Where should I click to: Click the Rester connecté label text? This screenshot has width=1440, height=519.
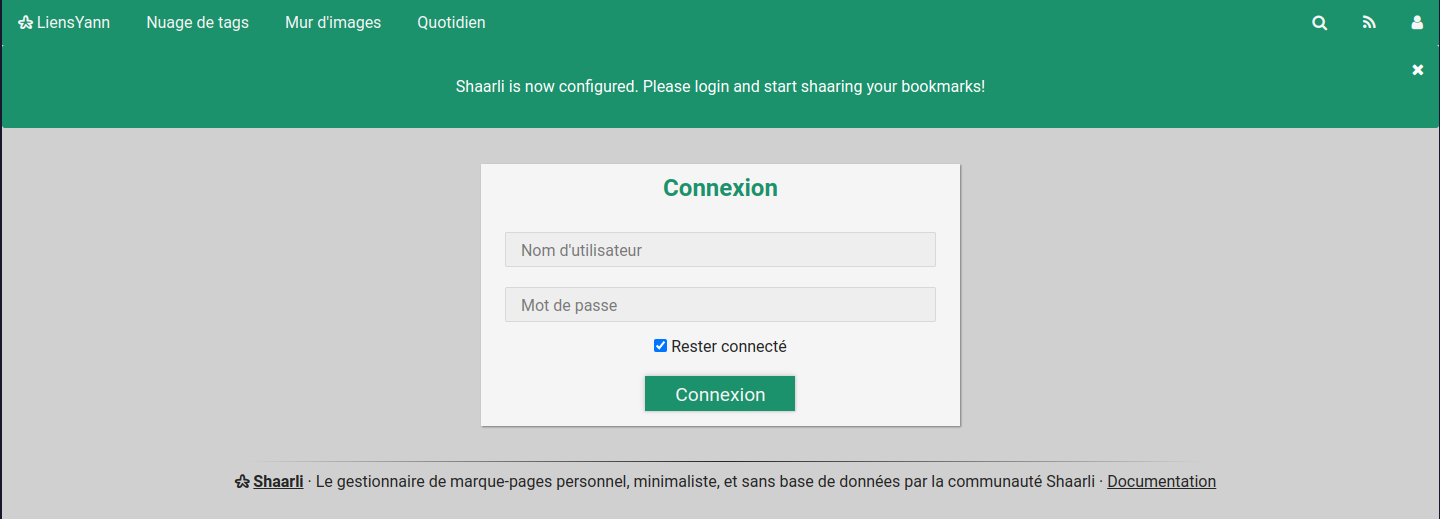[729, 347]
